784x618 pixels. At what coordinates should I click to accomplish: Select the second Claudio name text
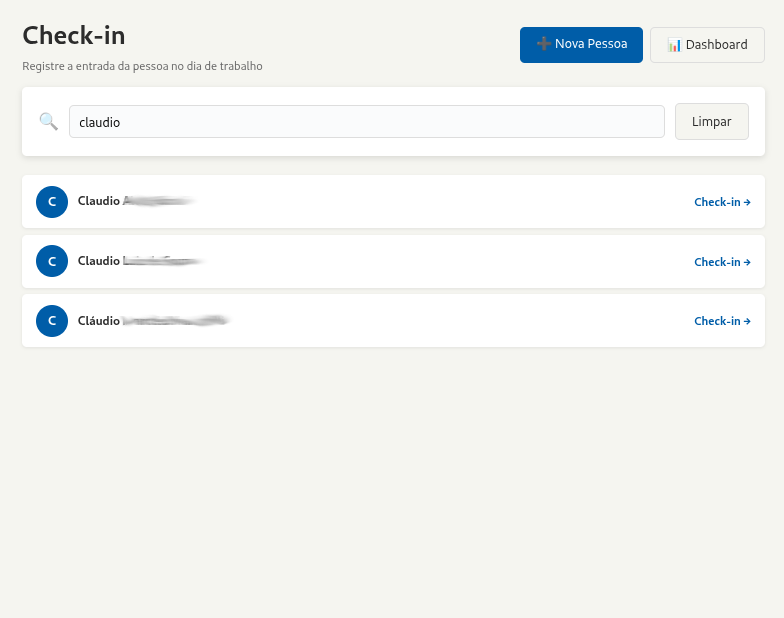100,261
